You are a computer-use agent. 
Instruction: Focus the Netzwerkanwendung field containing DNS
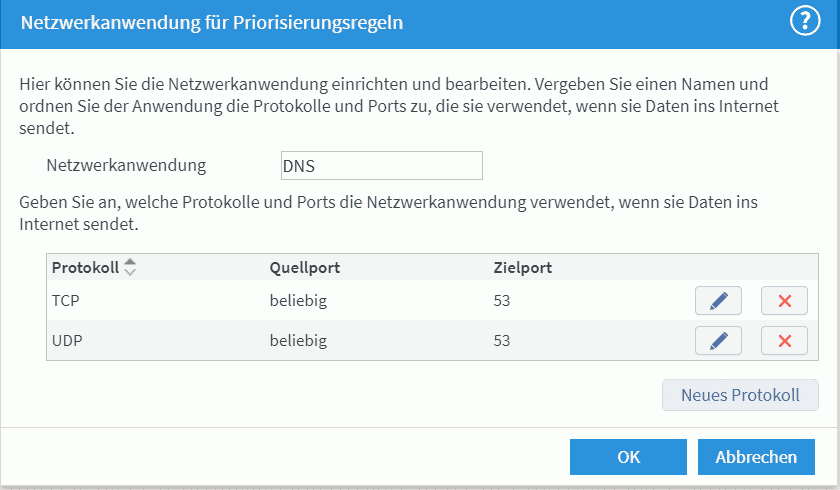pos(382,165)
